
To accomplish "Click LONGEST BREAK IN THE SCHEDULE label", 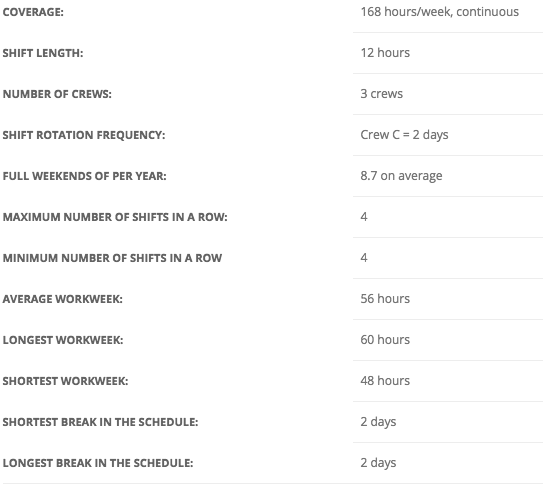I will click(98, 463).
